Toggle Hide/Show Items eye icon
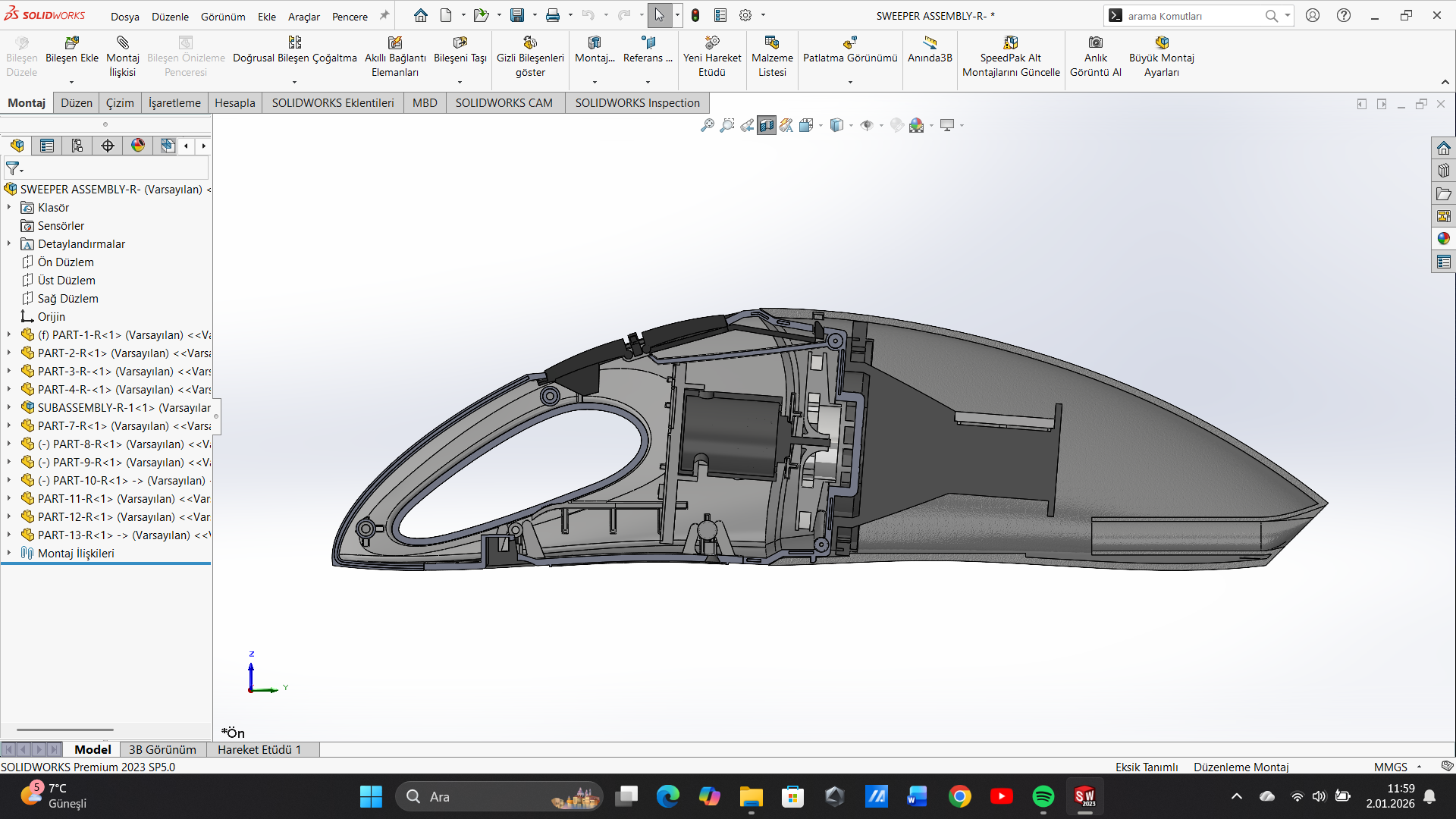1456x819 pixels. tap(867, 125)
